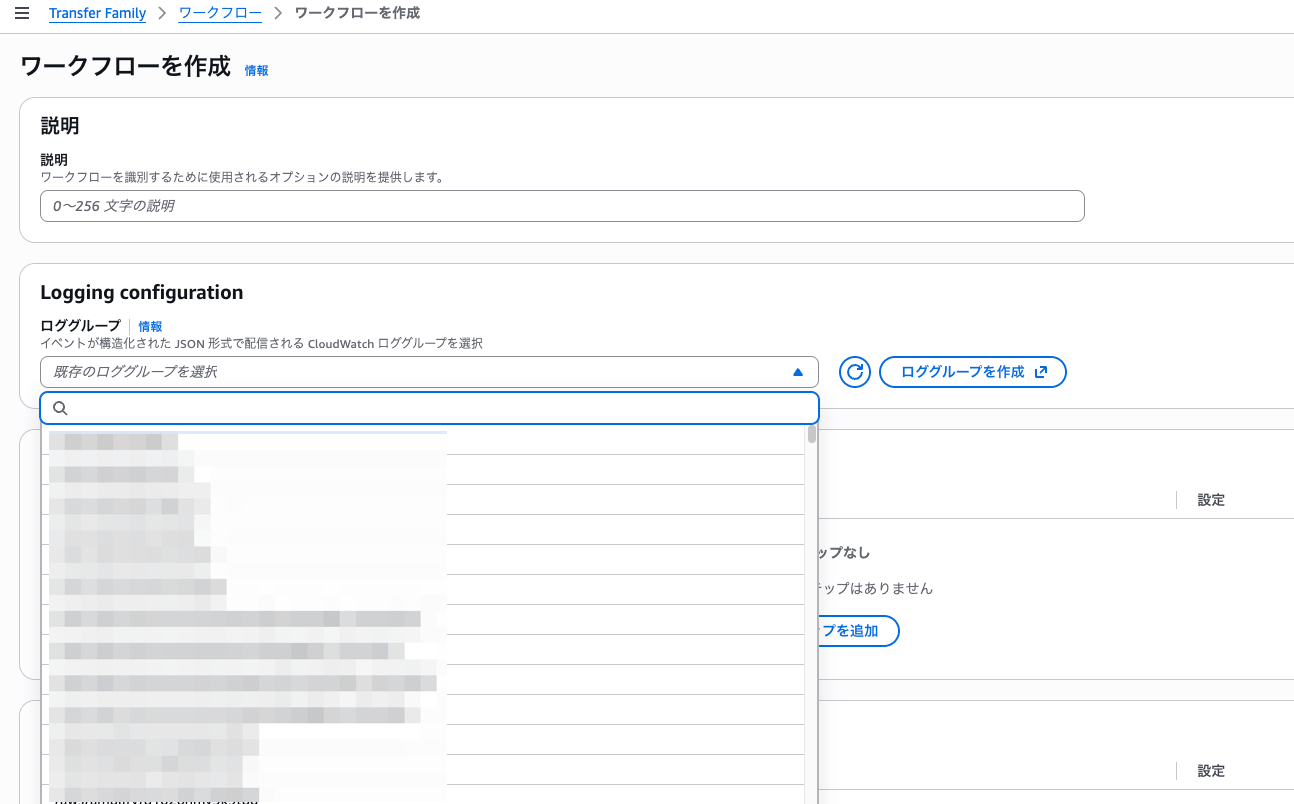Focus the 説明 description input field

point(562,206)
